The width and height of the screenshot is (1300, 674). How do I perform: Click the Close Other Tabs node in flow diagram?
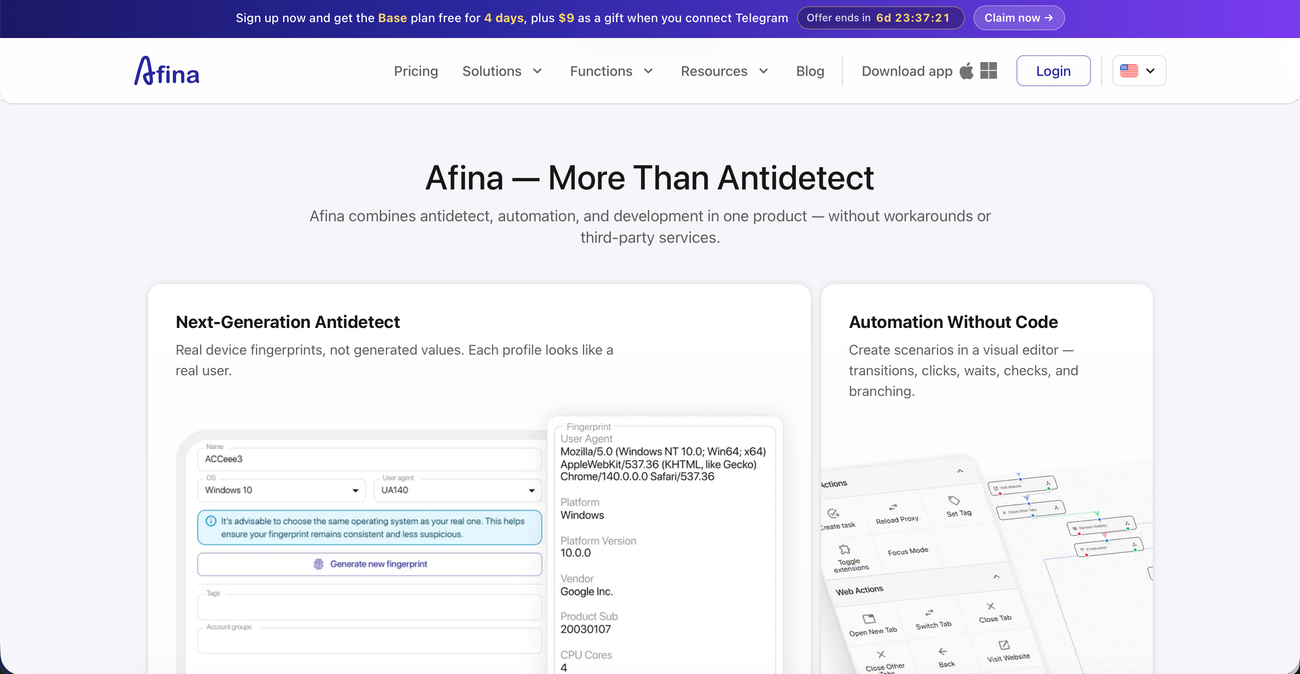click(x=1030, y=509)
